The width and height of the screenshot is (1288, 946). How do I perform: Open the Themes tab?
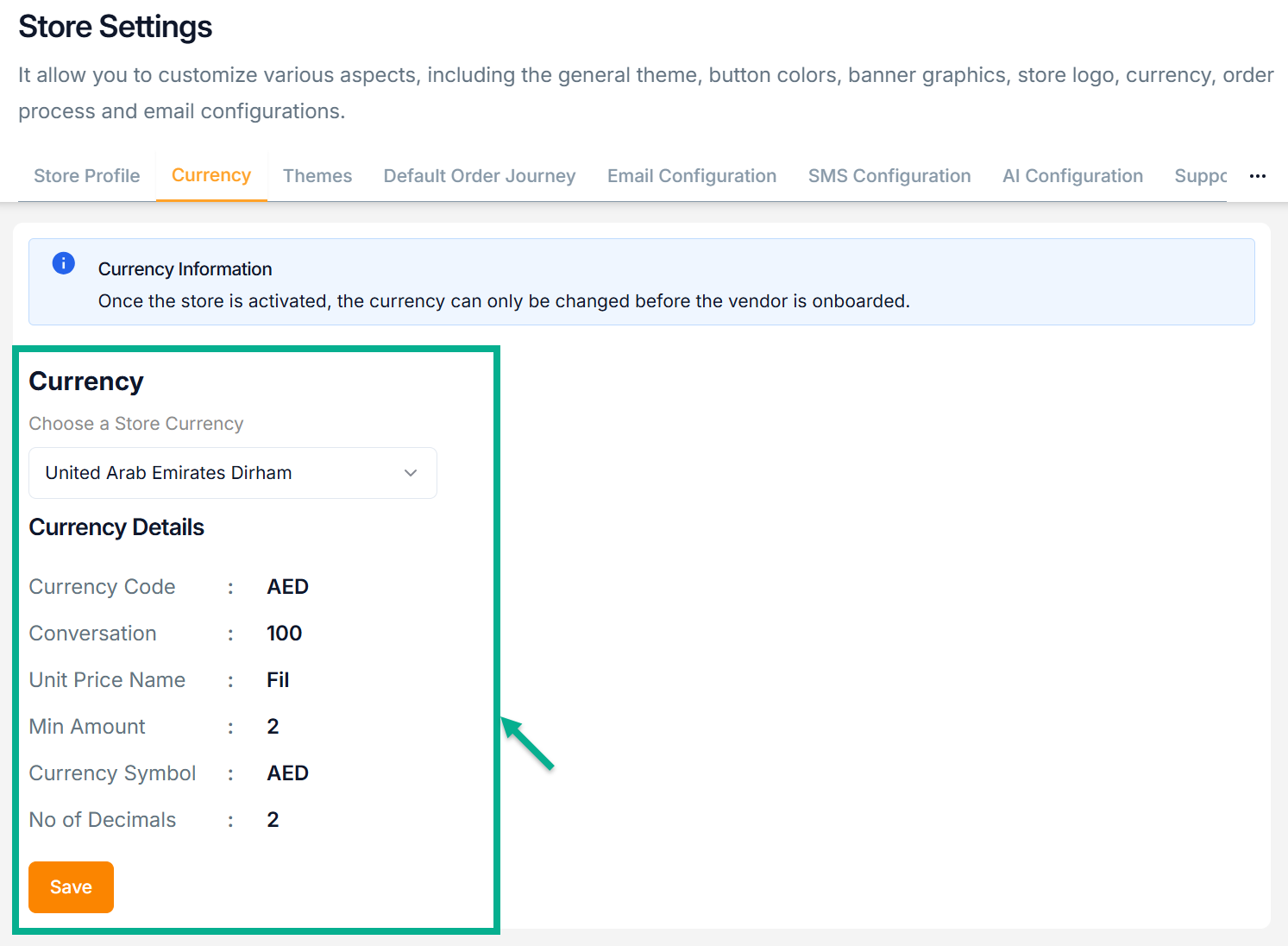317,176
